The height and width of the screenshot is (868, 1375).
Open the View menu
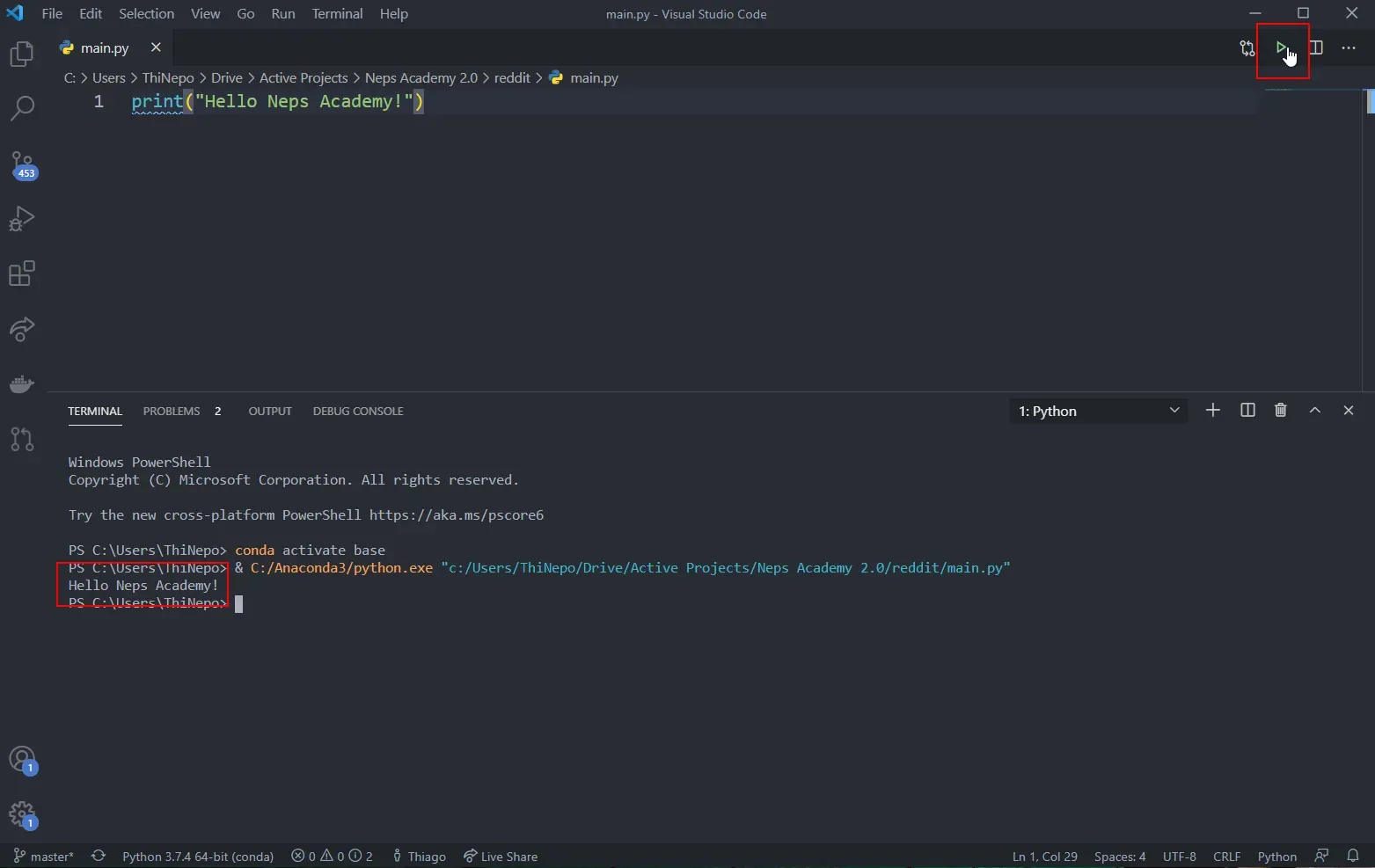tap(206, 14)
